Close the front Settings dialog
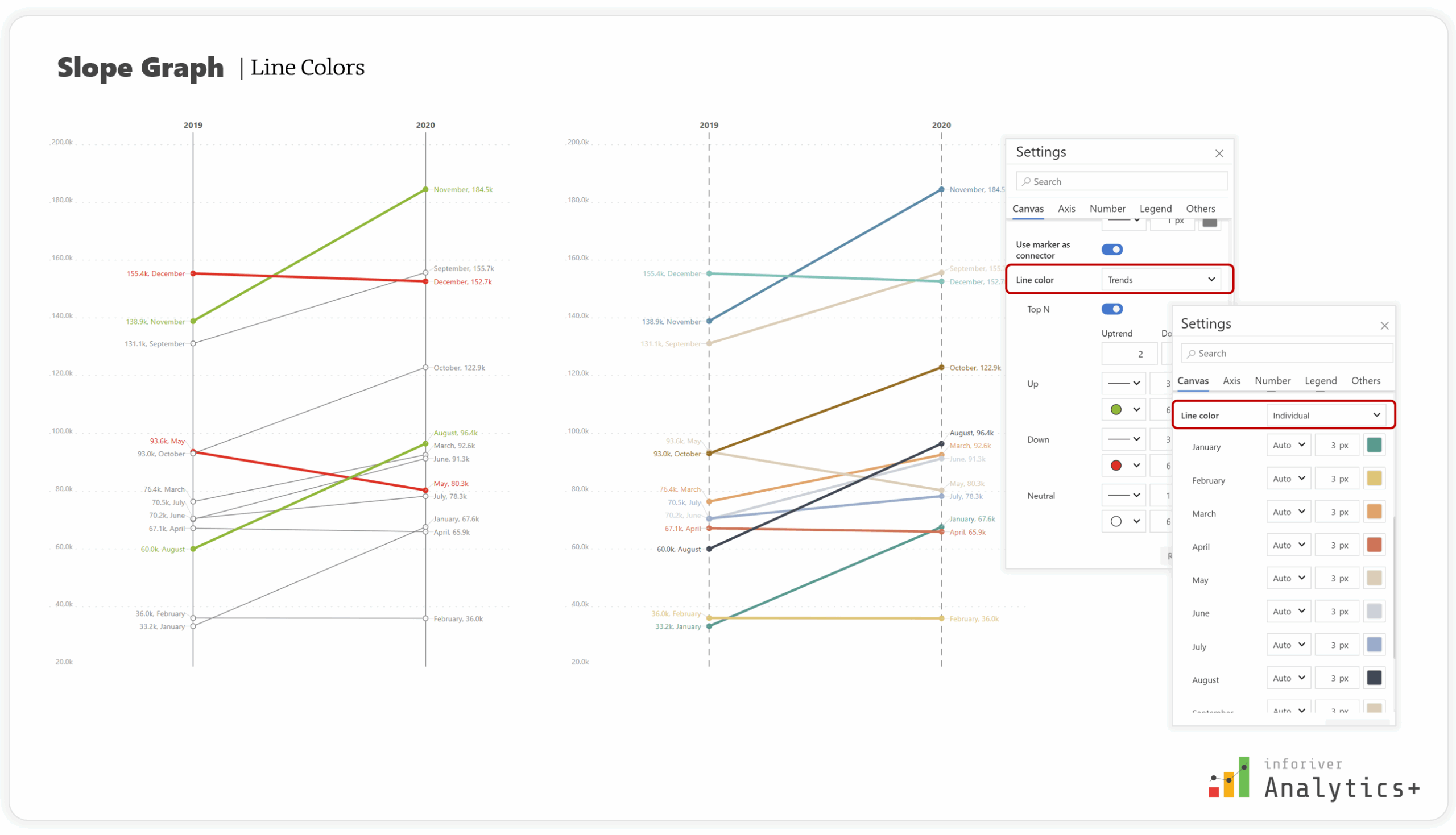This screenshot has height=835, width=1456. pos(1385,325)
